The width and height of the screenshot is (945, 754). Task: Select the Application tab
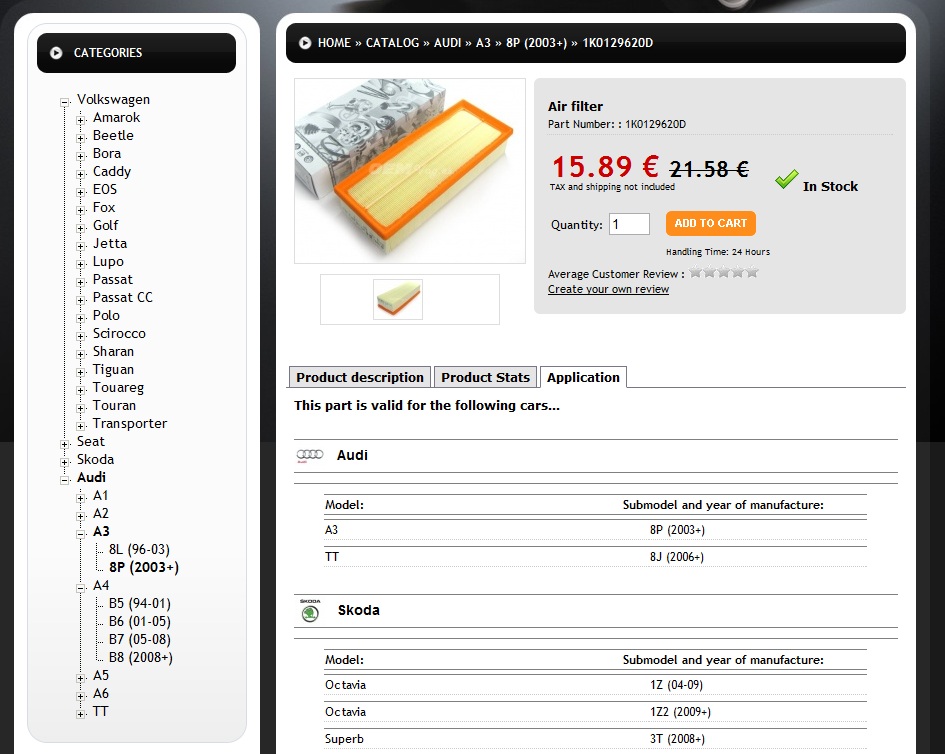point(583,377)
